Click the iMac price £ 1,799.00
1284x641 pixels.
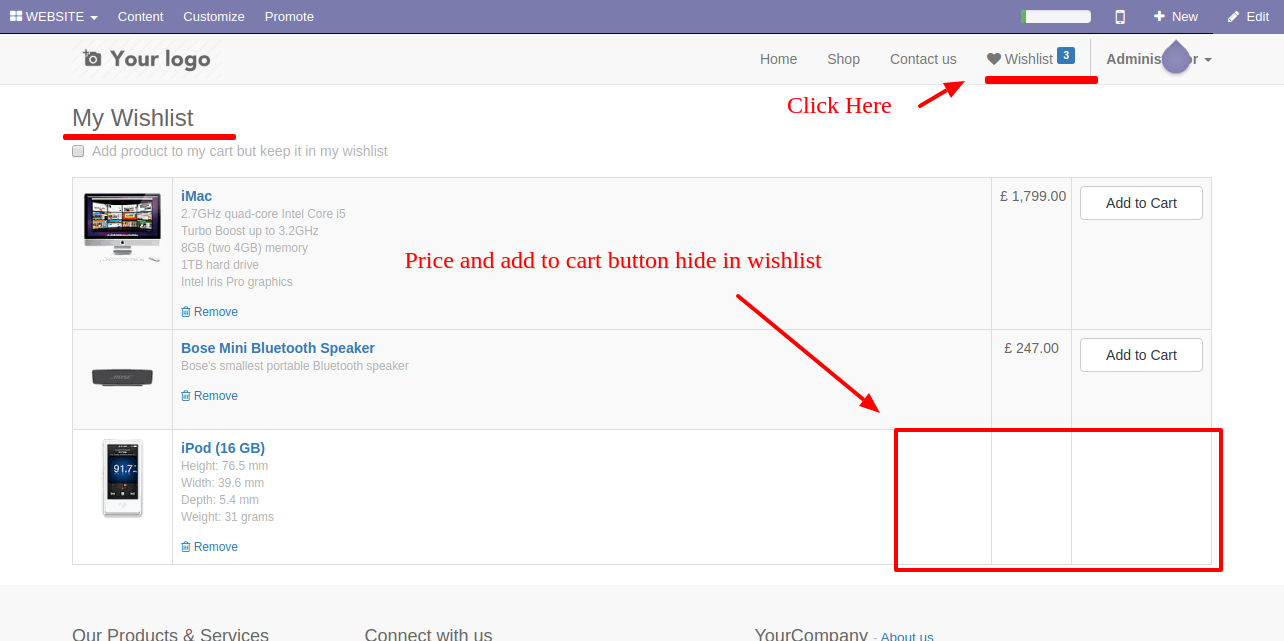(1033, 196)
